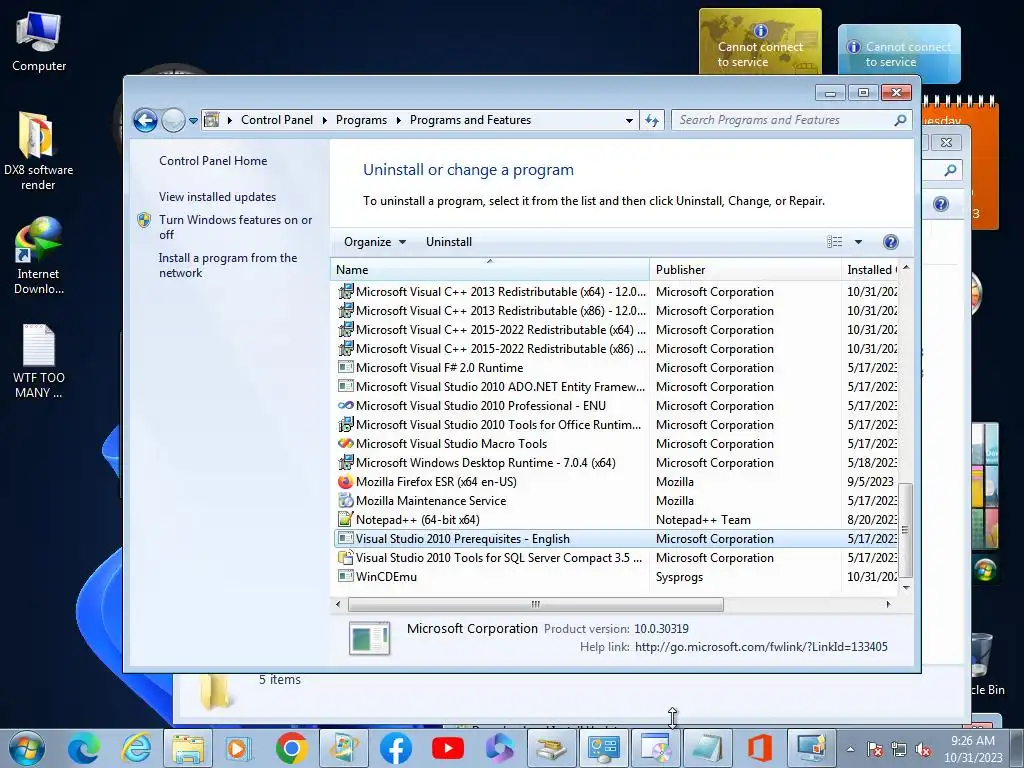Click the Mozilla Maintenance Service icon
1024x768 pixels.
345,500
